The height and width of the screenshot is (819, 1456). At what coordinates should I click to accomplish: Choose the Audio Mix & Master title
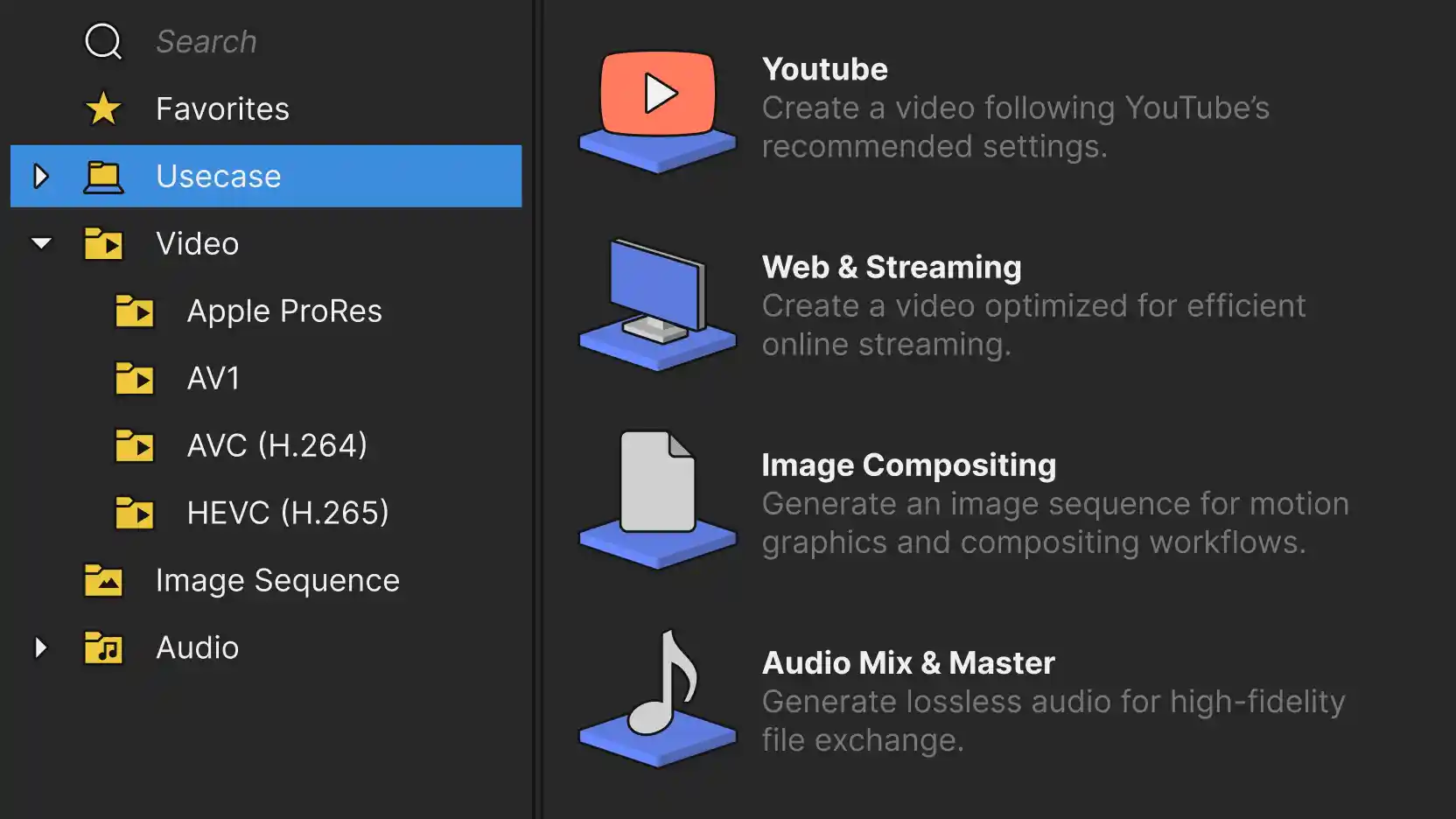(908, 663)
